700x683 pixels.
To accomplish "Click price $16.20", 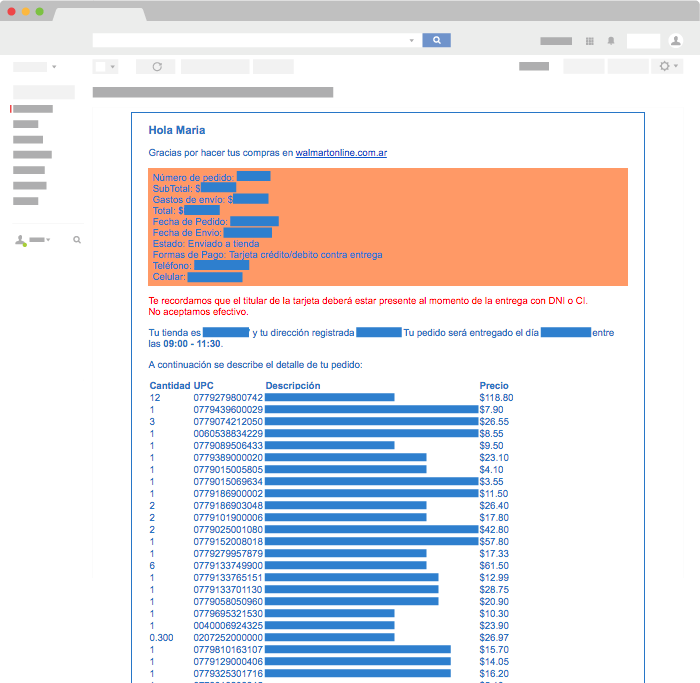I will [494, 674].
